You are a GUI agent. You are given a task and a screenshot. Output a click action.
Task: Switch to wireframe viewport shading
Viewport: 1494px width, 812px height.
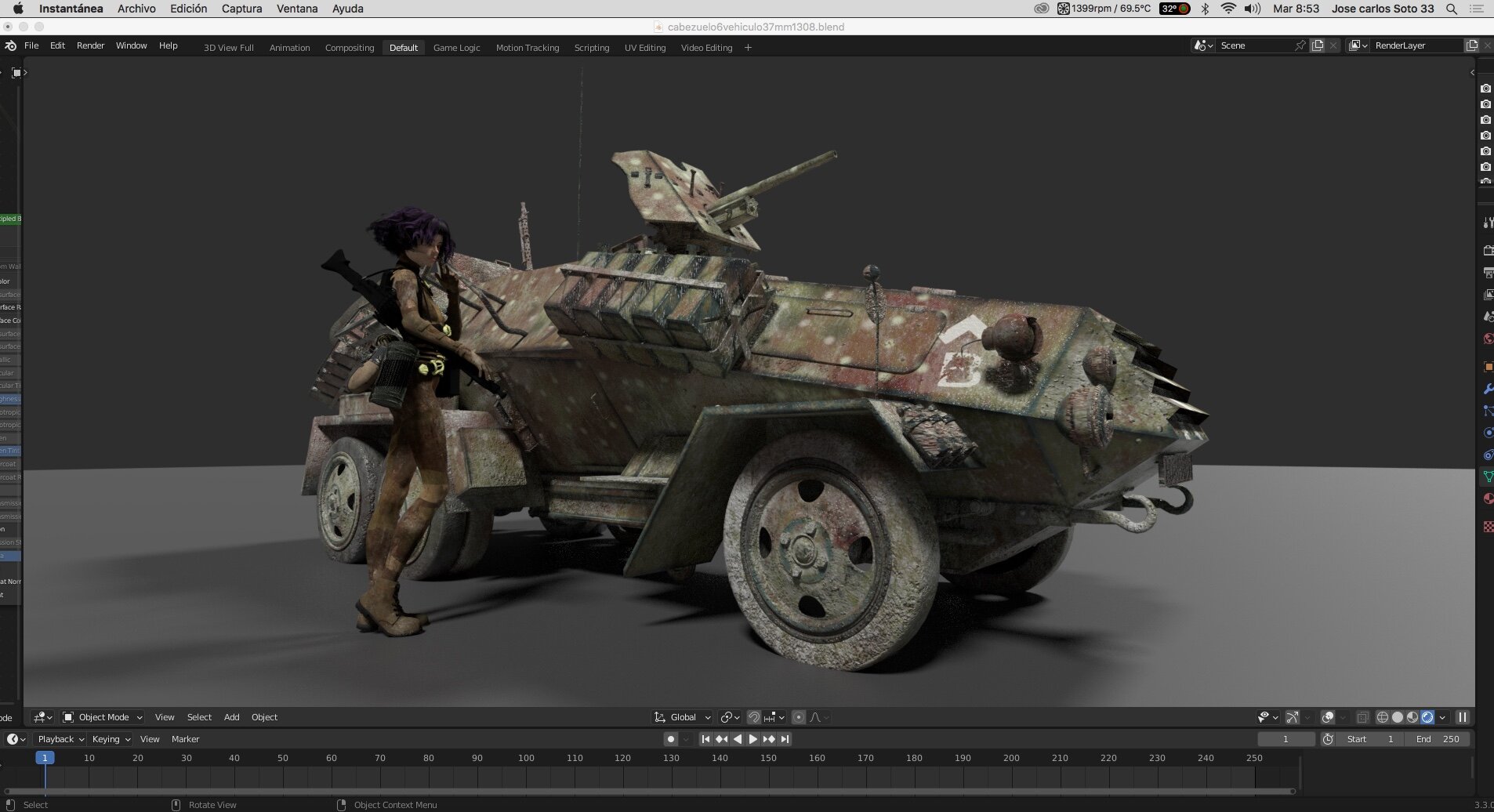pos(1383,717)
